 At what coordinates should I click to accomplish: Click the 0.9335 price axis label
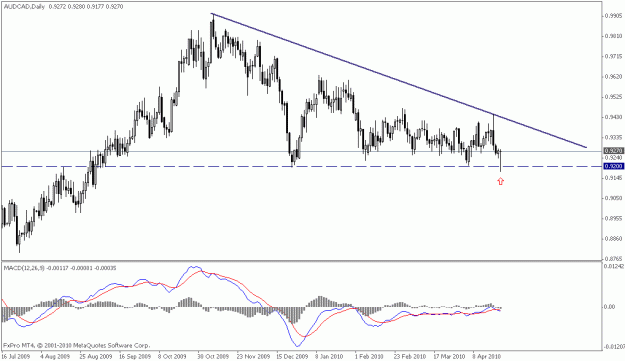click(x=613, y=137)
